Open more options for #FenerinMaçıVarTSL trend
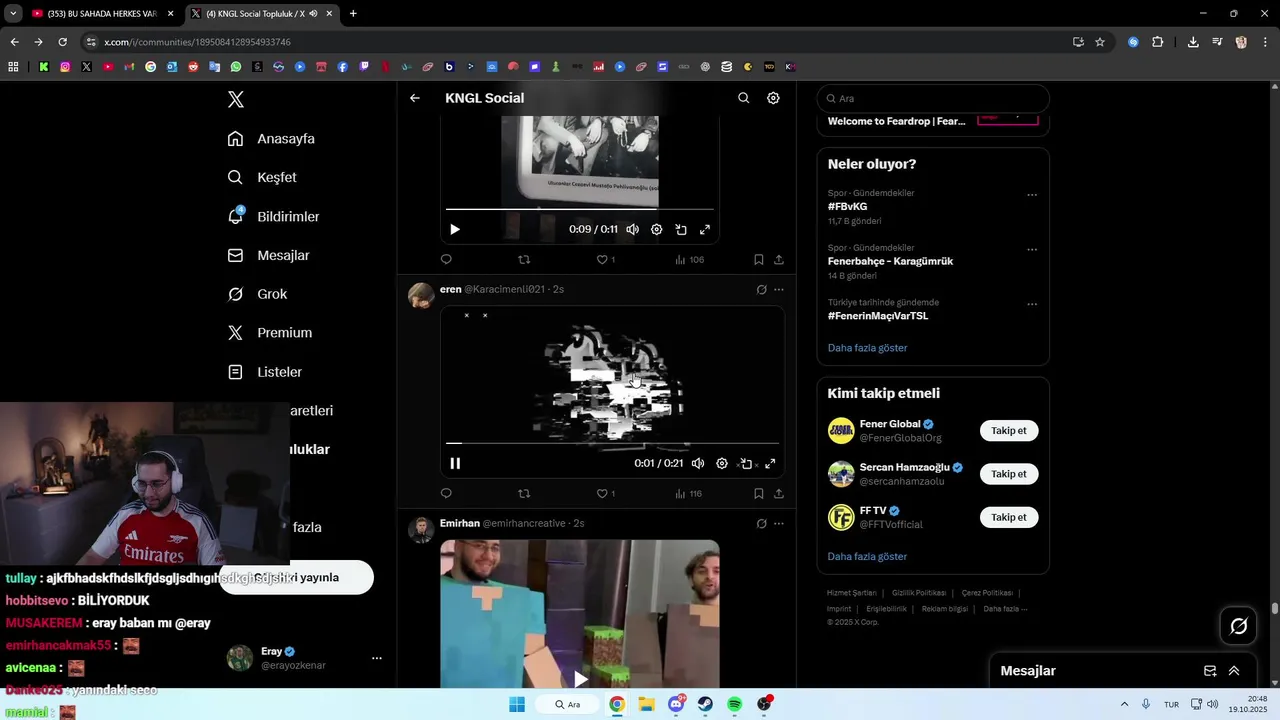1280x720 pixels. (1032, 304)
